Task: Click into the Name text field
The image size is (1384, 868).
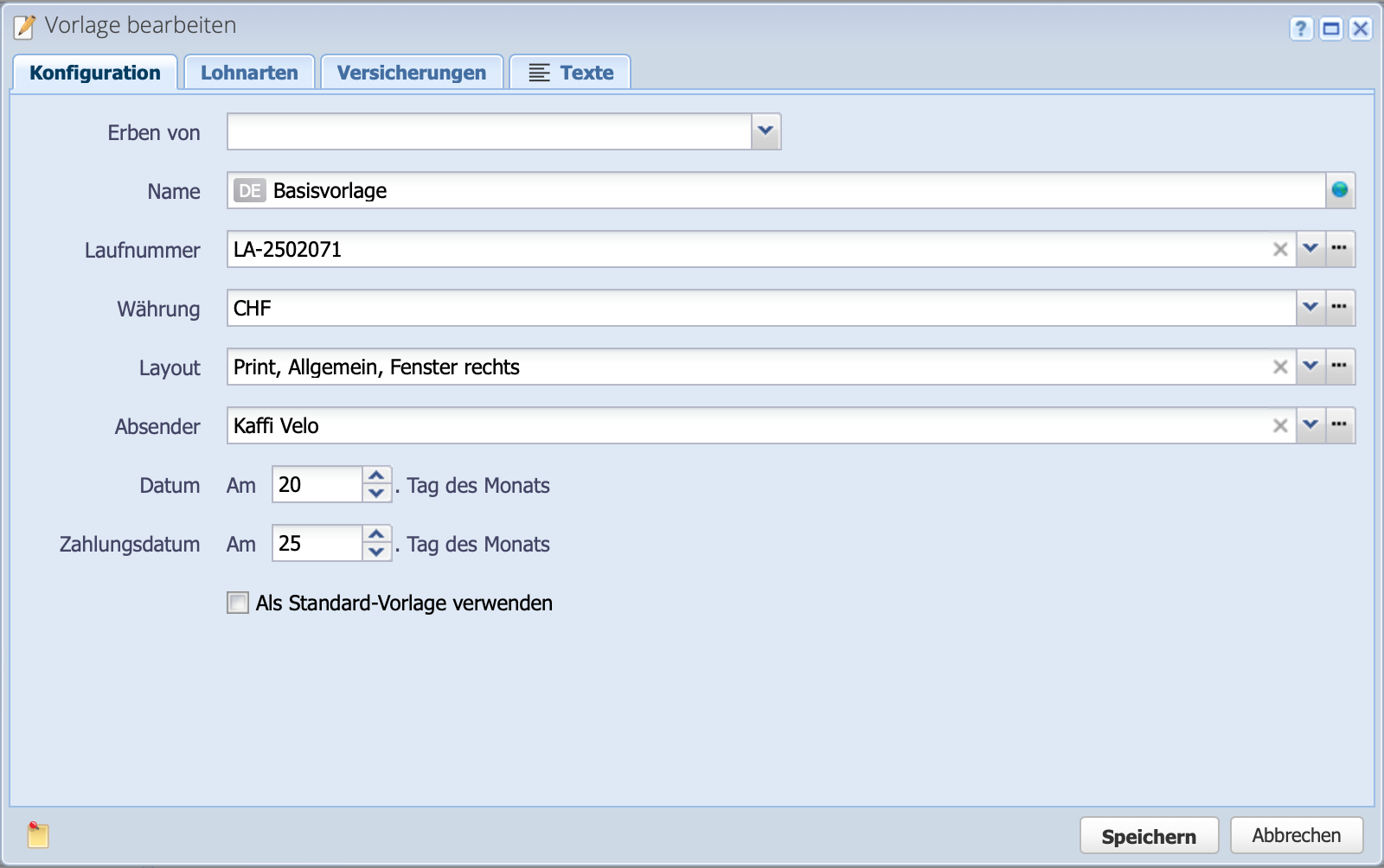Action: point(778,191)
